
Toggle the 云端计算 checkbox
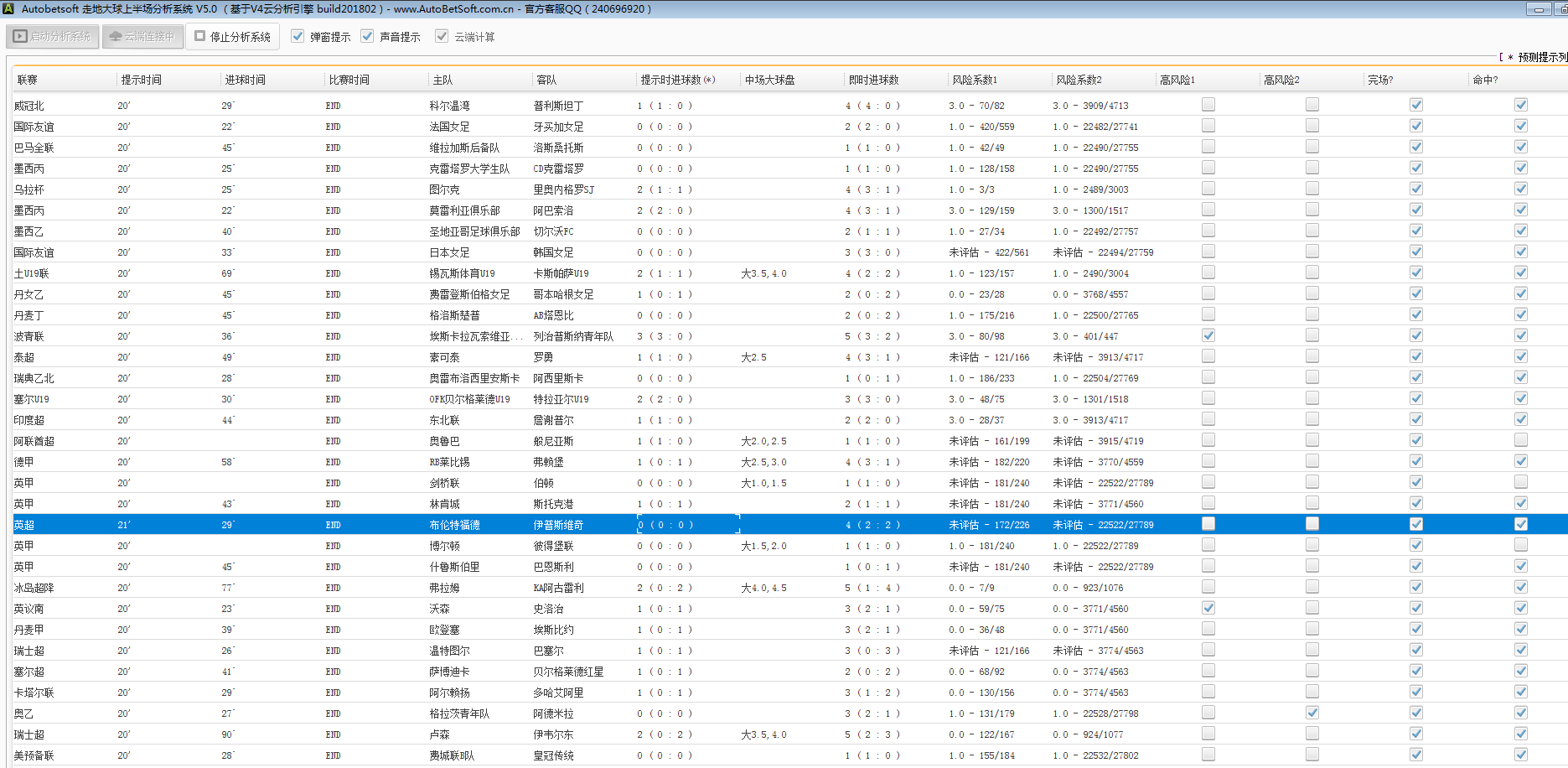click(x=442, y=36)
